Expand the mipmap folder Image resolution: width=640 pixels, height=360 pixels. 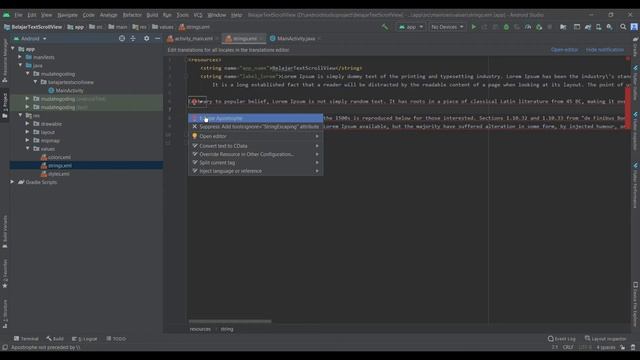(x=27, y=140)
